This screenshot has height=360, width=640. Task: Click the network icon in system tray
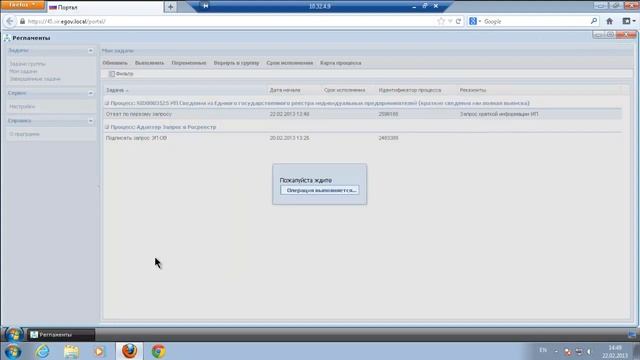coord(579,351)
